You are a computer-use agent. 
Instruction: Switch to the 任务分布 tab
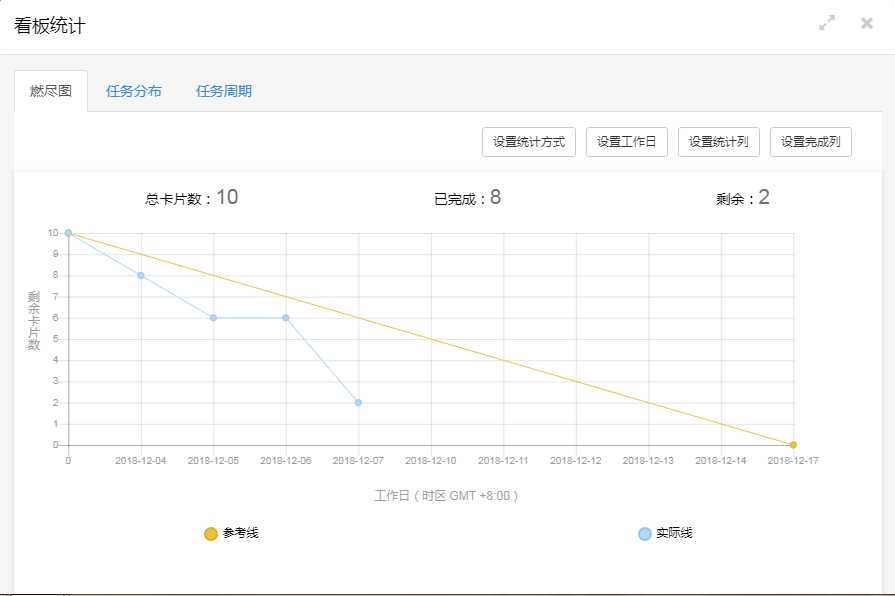pyautogui.click(x=132, y=90)
